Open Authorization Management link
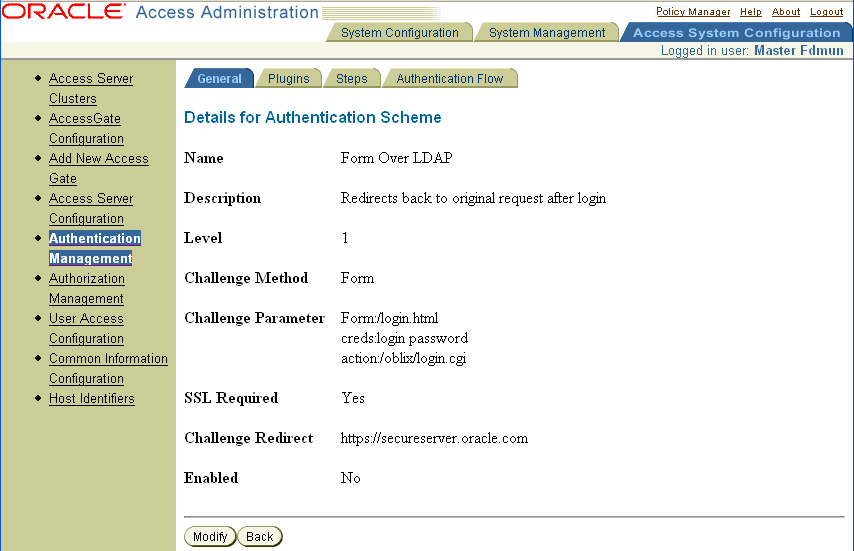 point(87,288)
